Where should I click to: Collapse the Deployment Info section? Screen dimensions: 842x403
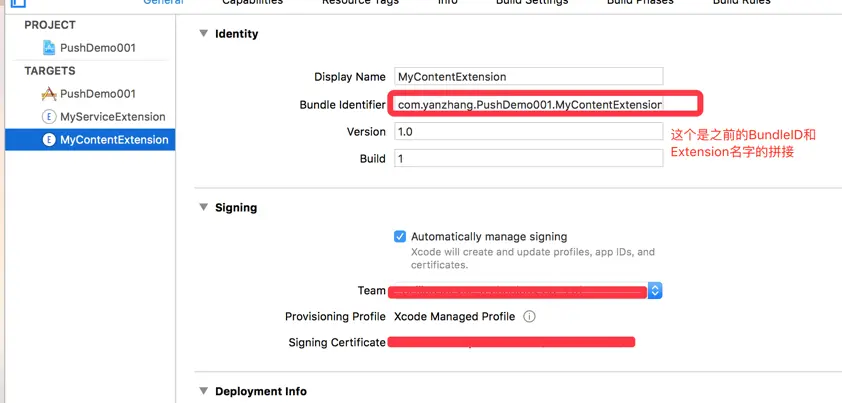(x=204, y=391)
